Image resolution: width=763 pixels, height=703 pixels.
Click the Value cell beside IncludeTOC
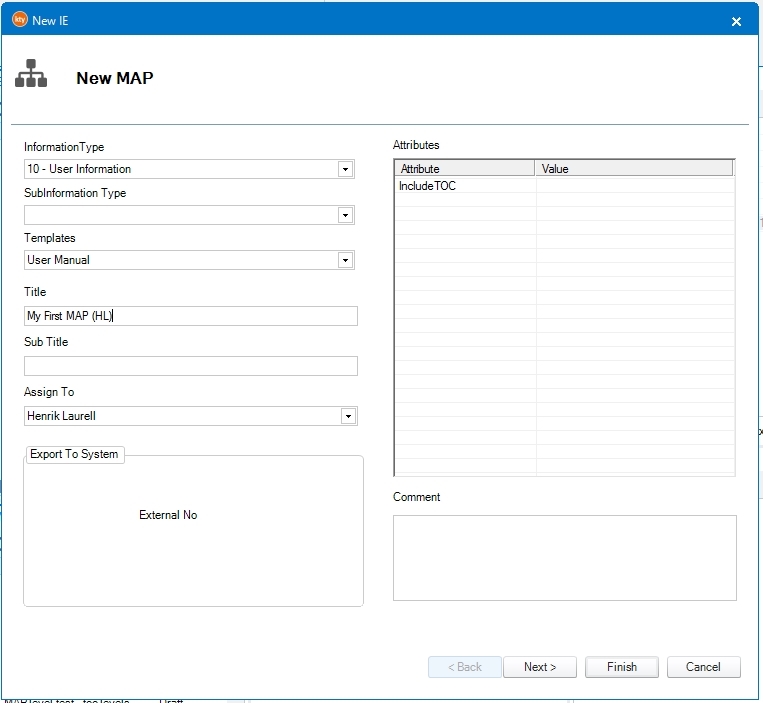tap(634, 186)
